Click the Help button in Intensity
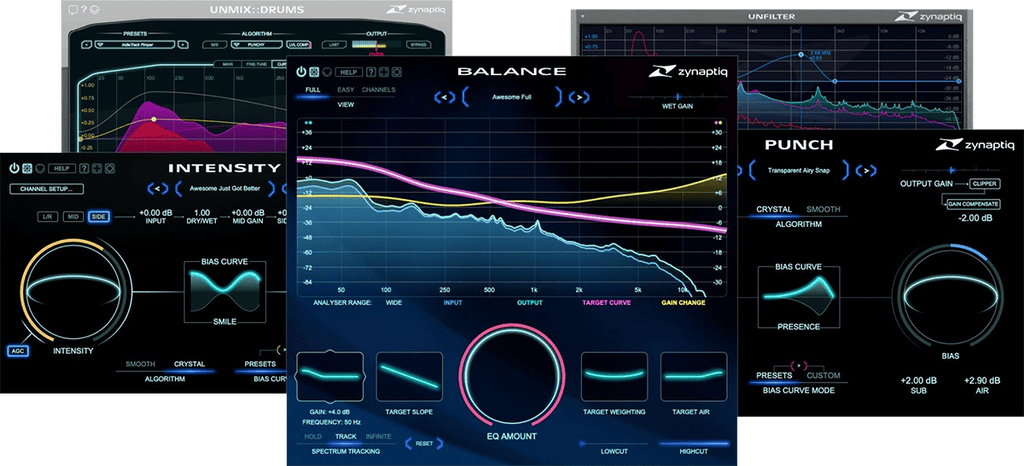 [x=61, y=168]
